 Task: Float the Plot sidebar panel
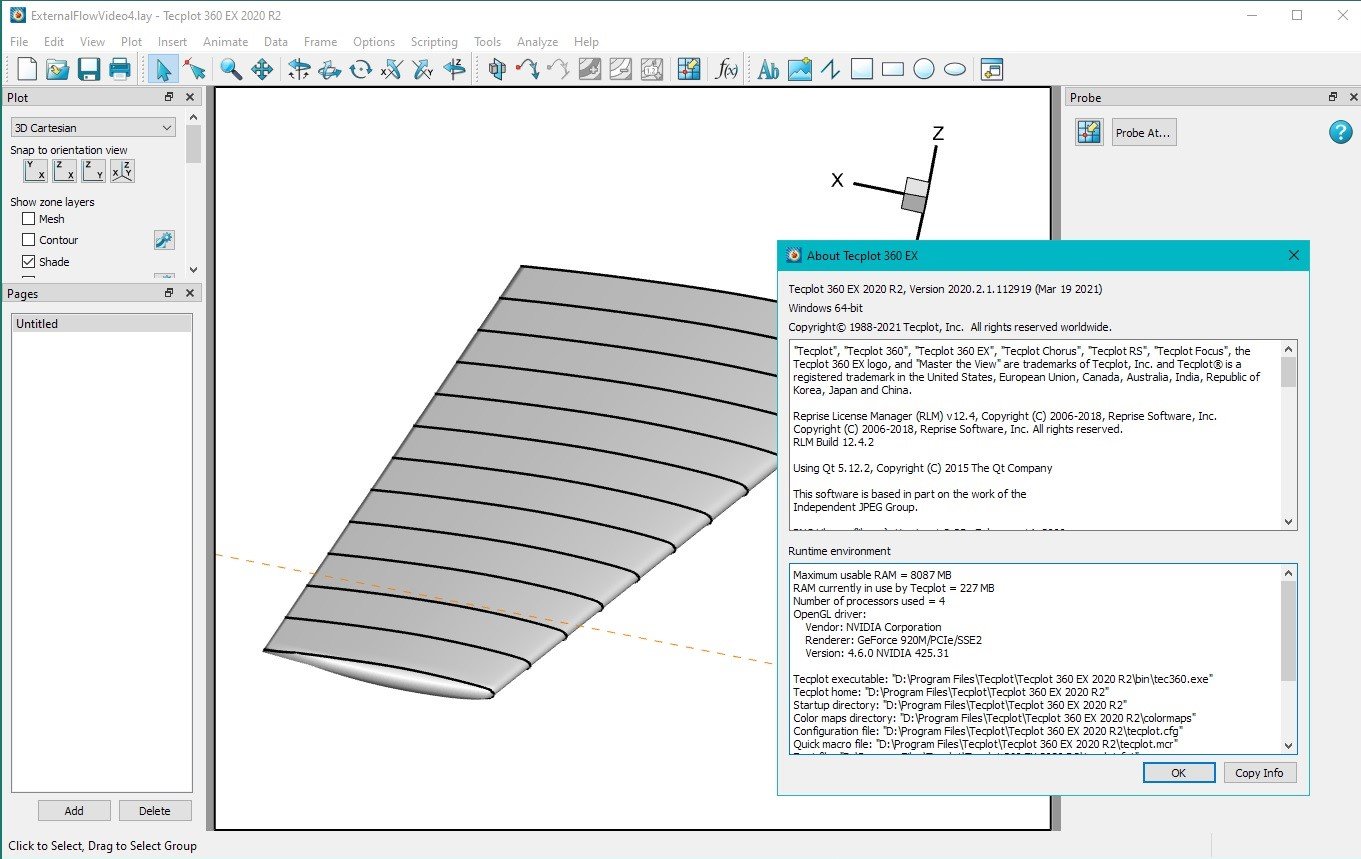point(169,97)
